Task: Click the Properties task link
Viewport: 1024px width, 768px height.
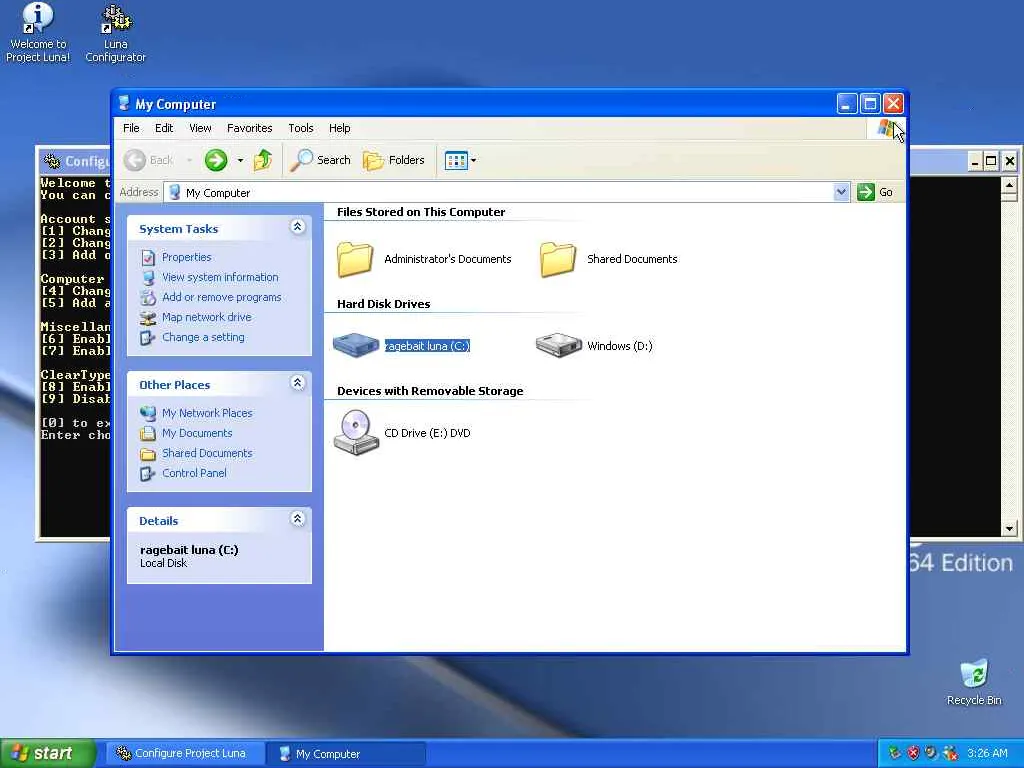Action: [x=187, y=257]
